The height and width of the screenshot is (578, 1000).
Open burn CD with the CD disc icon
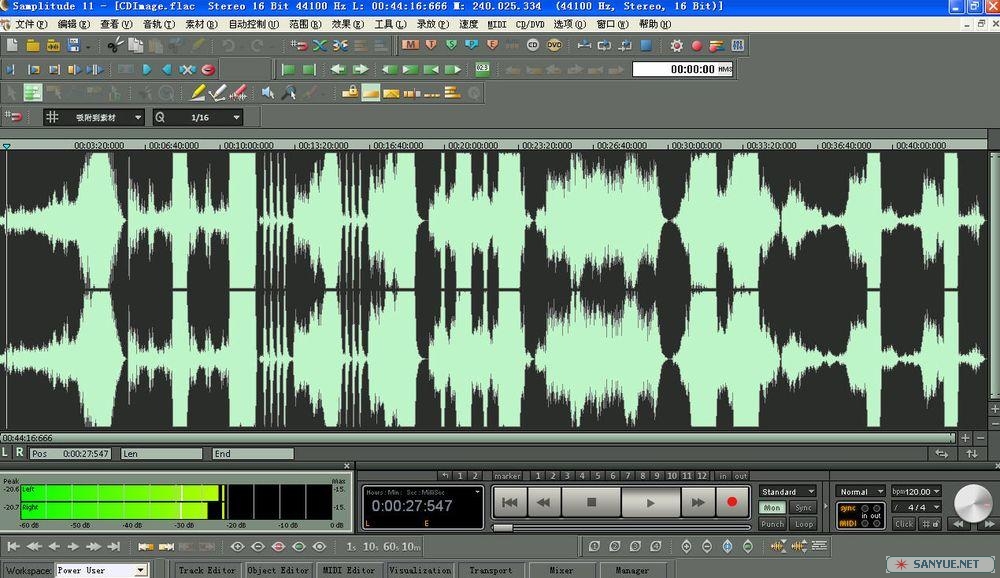click(533, 45)
